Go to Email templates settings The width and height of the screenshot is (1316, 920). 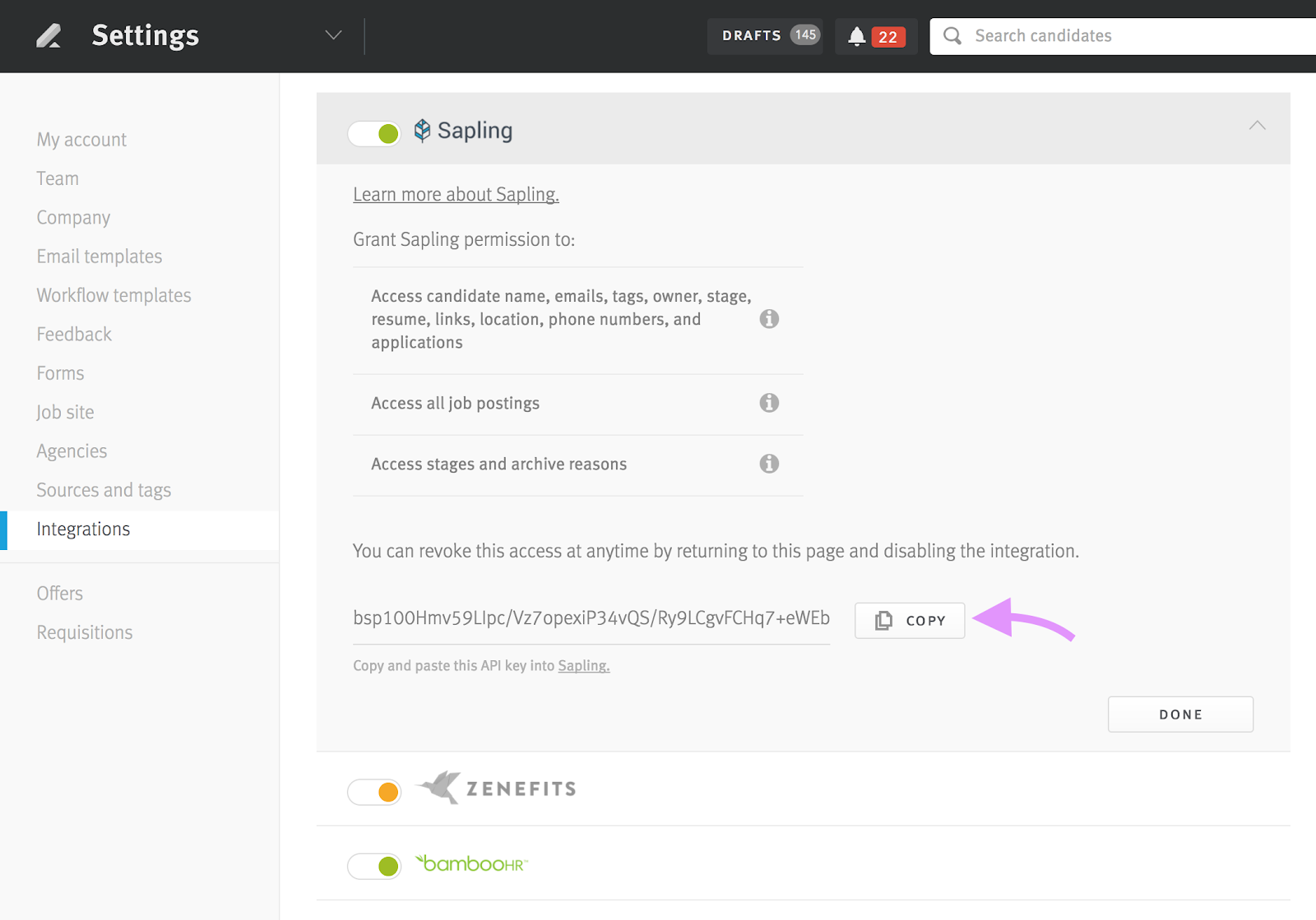[100, 257]
